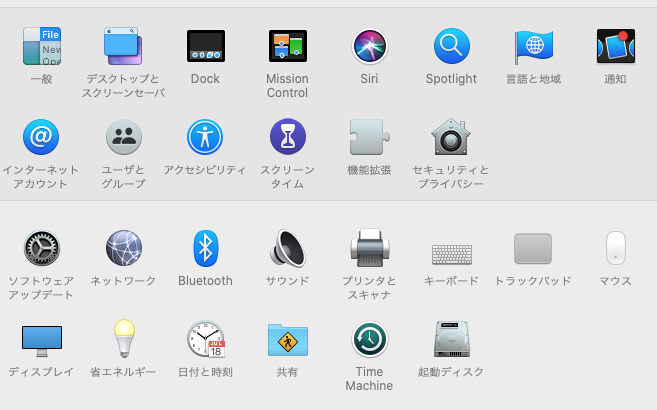The image size is (657, 410).
Task: Open the プリンタとスキャナ printer icon
Action: 370,248
